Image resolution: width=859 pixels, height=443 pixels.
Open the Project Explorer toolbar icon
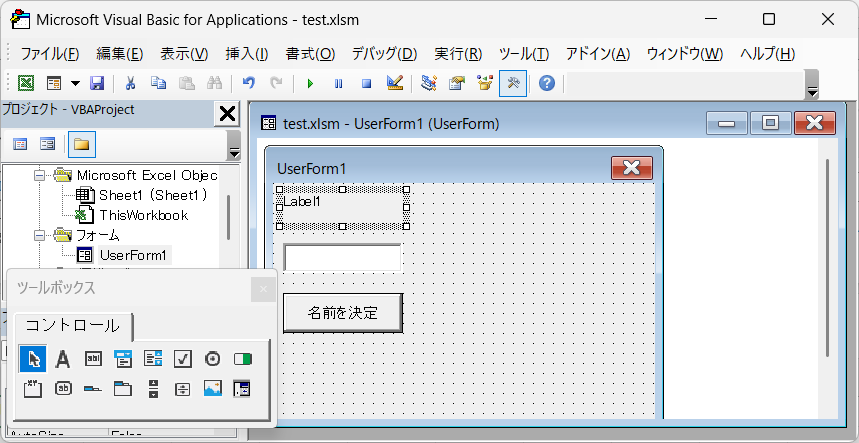428,83
